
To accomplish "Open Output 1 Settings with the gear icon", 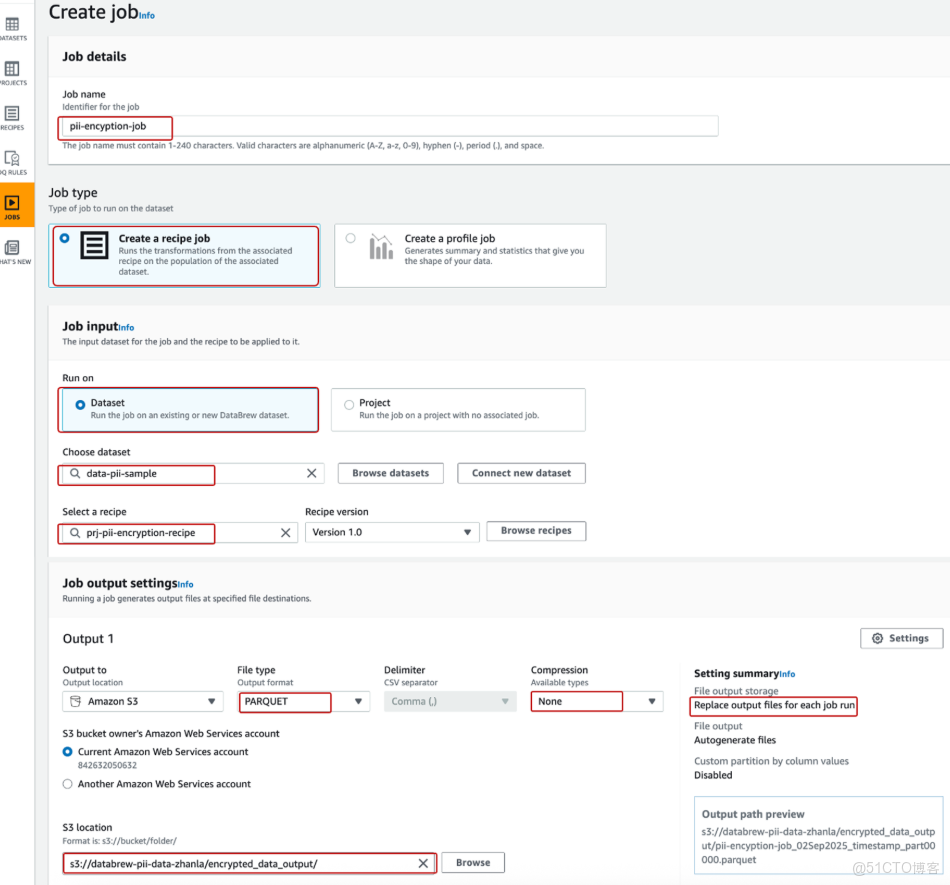I will [x=900, y=638].
